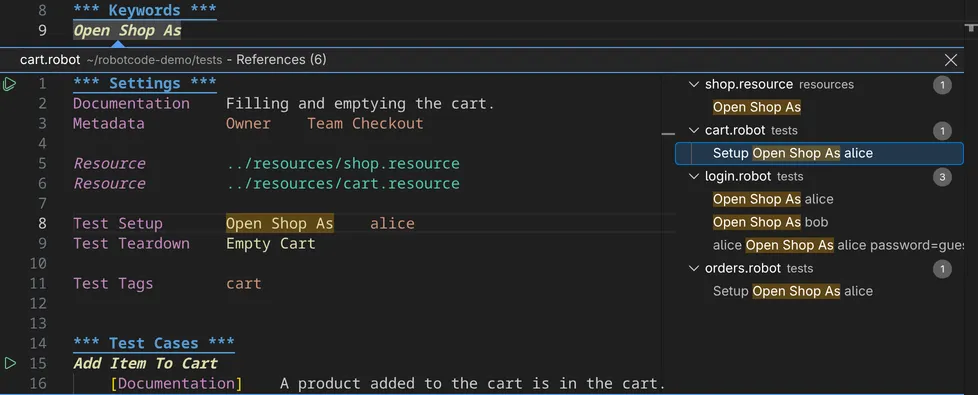Click the 'Owner' metadata key
The image size is (978, 395).
coord(248,124)
